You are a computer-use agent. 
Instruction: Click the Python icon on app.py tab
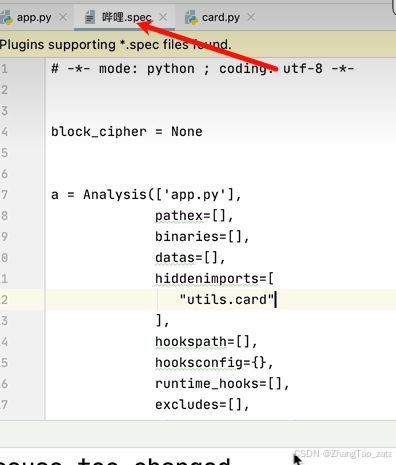click(x=7, y=18)
